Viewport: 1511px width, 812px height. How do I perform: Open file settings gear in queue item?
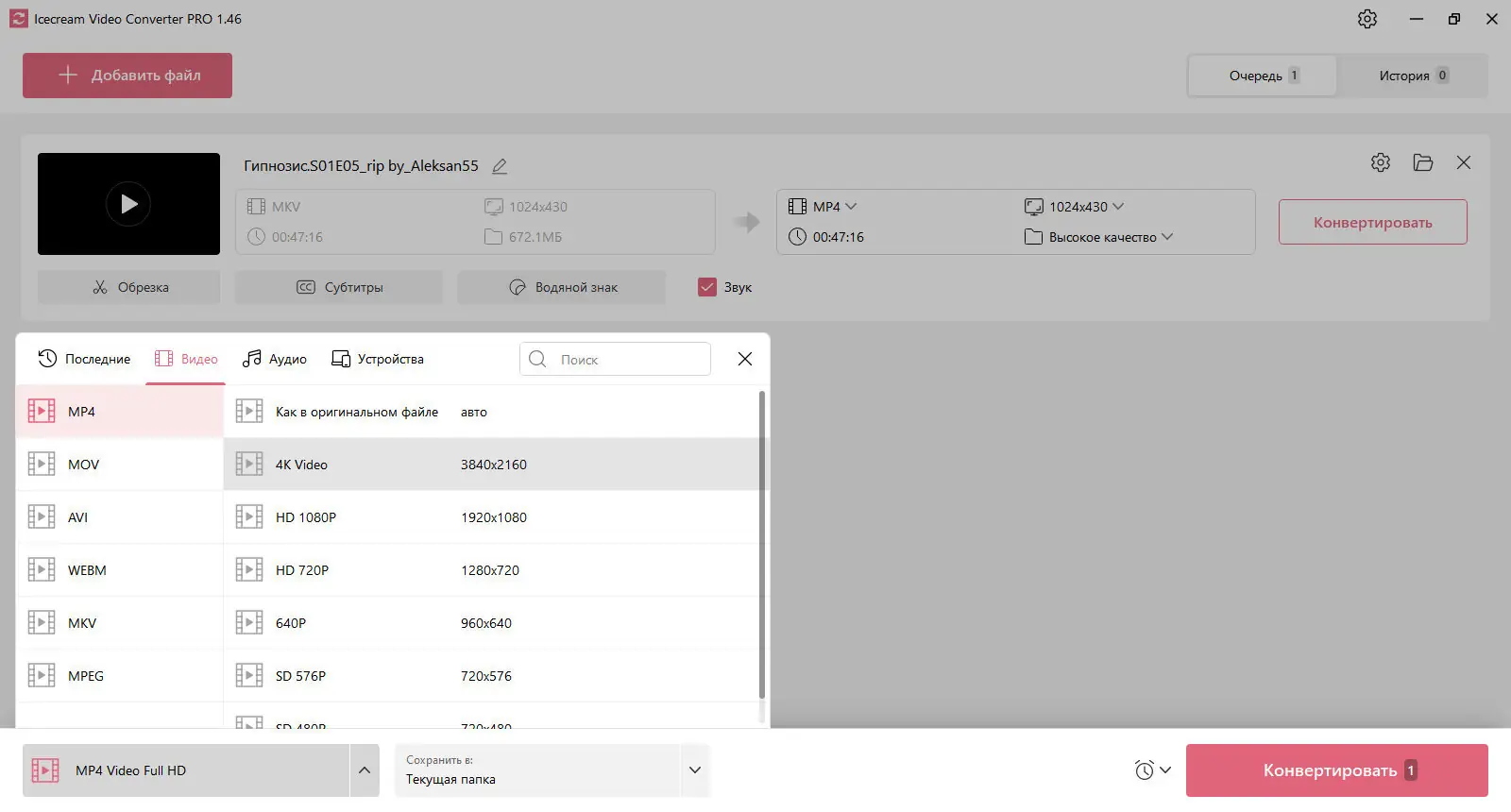(1380, 162)
